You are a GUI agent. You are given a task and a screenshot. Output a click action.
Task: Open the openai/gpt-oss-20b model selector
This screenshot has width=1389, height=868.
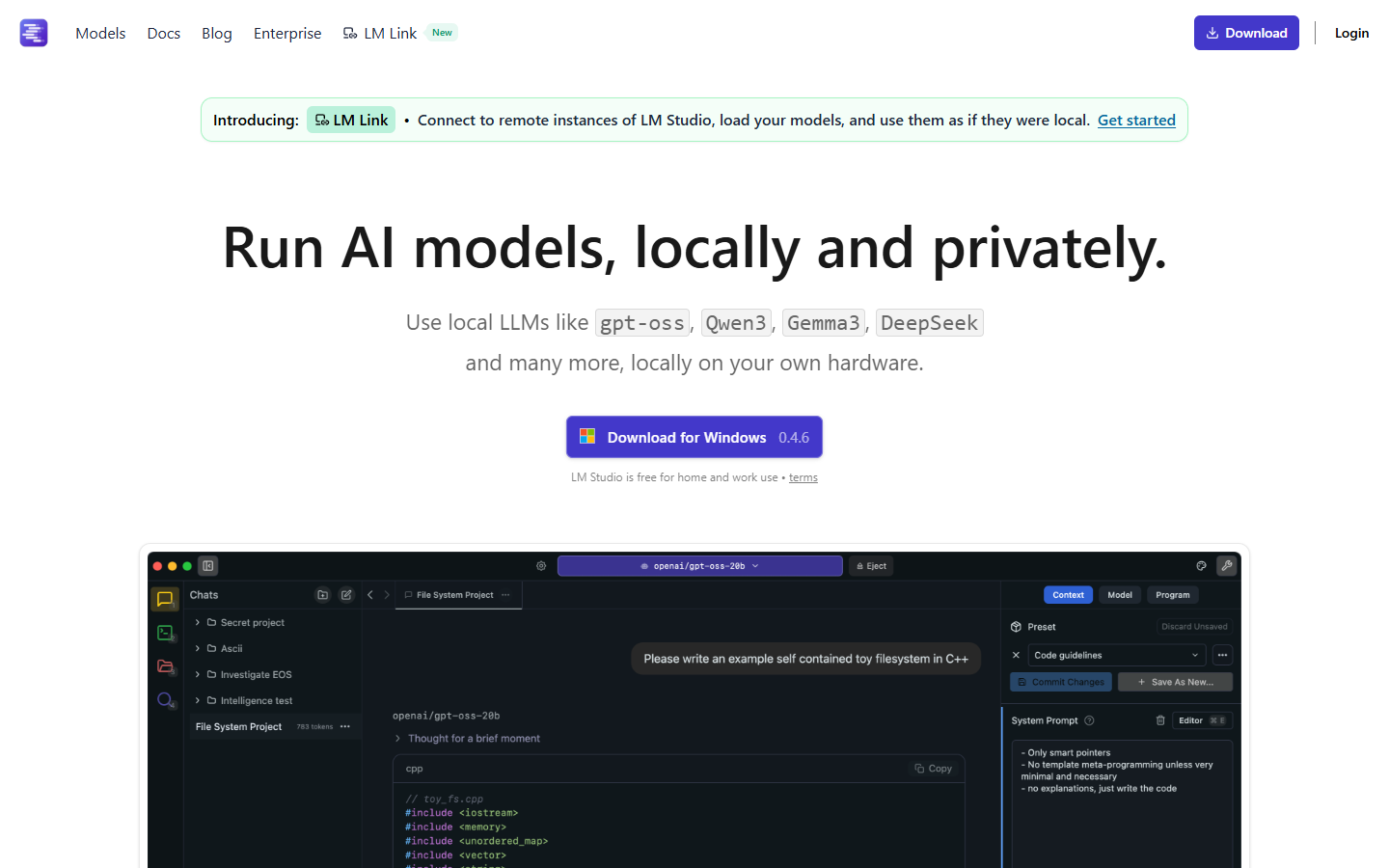pos(700,566)
